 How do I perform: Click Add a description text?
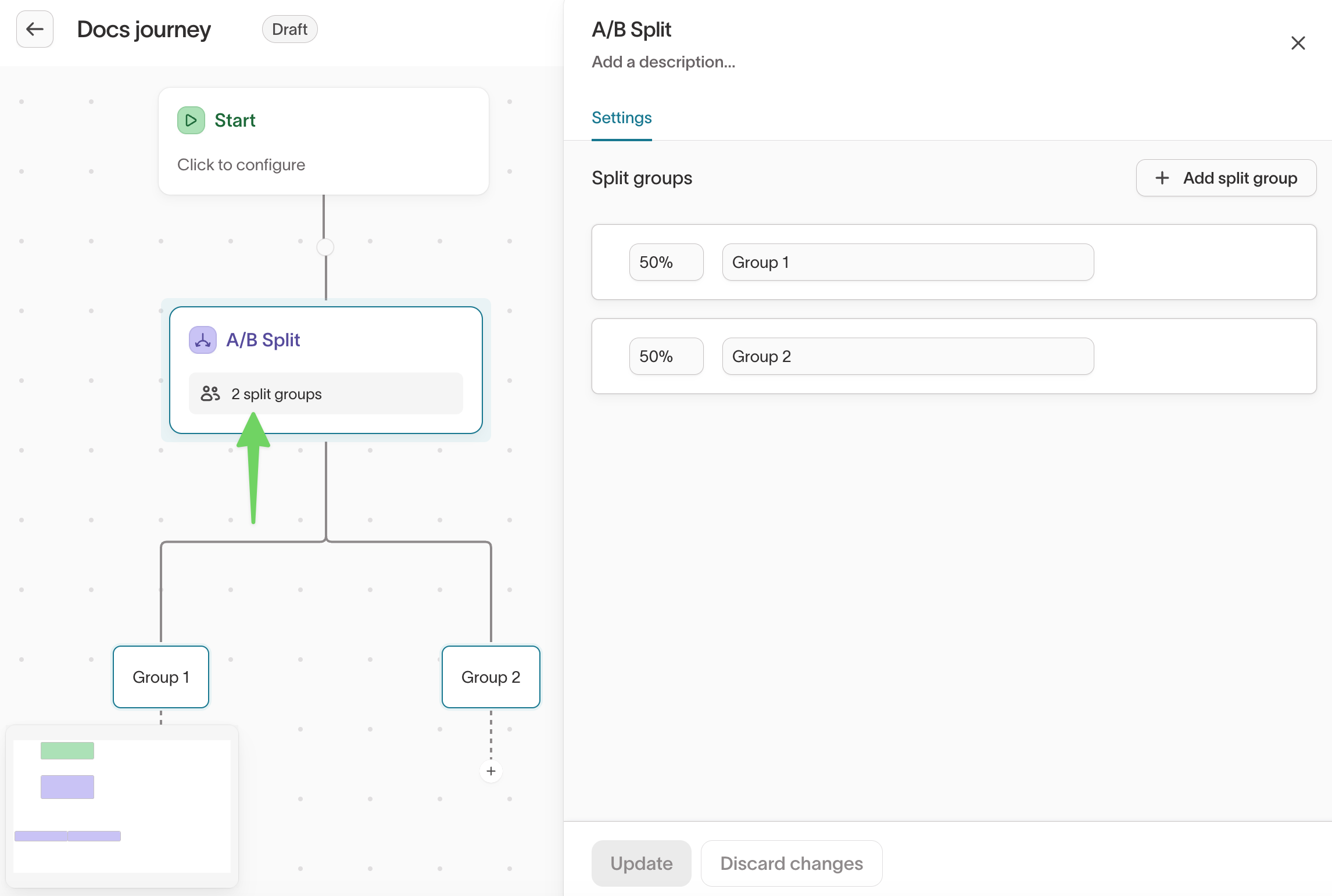pyautogui.click(x=663, y=62)
